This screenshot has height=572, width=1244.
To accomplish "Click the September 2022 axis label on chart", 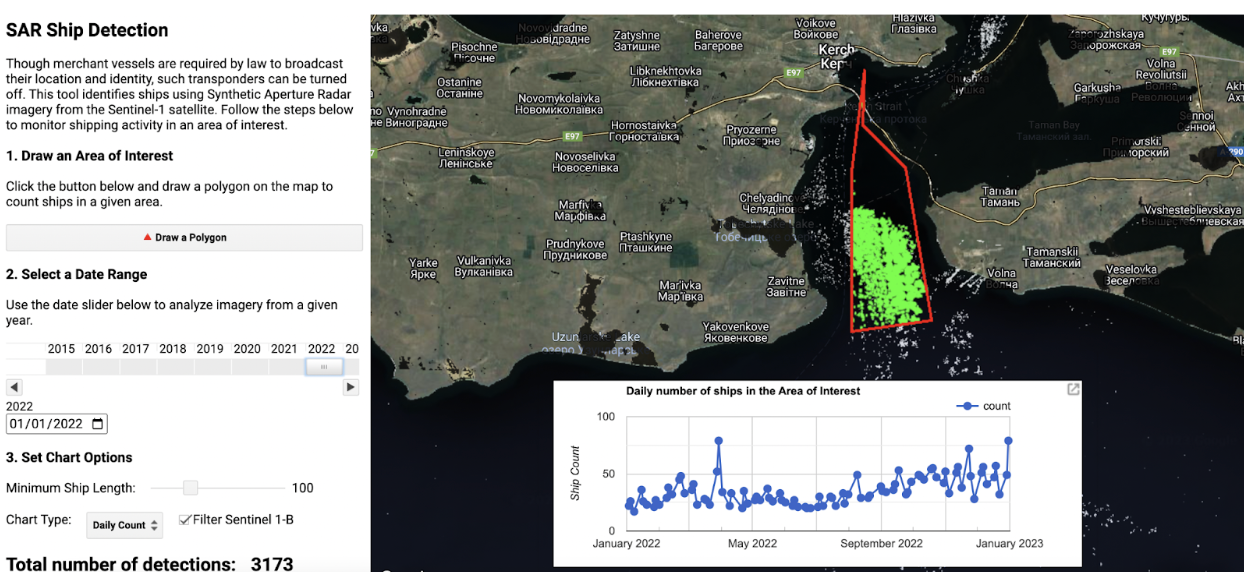I will click(x=881, y=544).
